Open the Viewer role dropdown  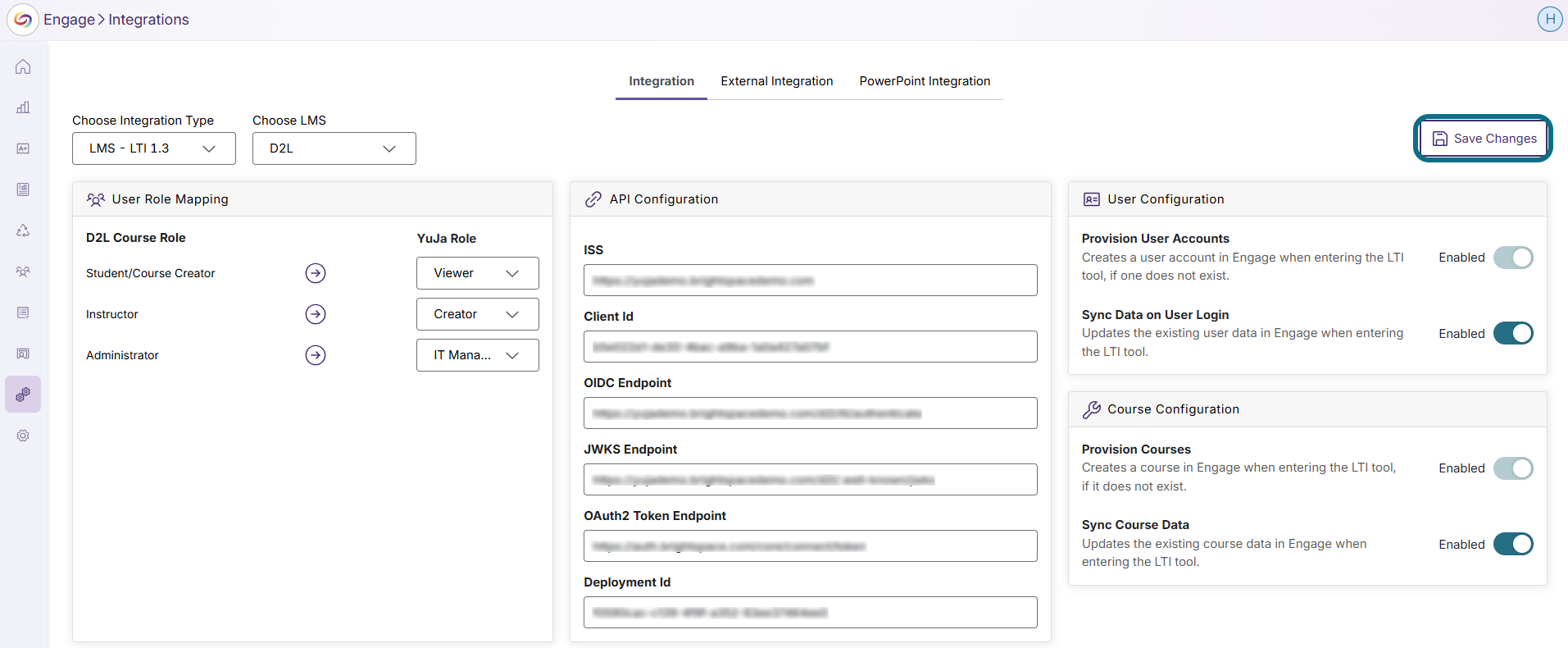(x=478, y=273)
